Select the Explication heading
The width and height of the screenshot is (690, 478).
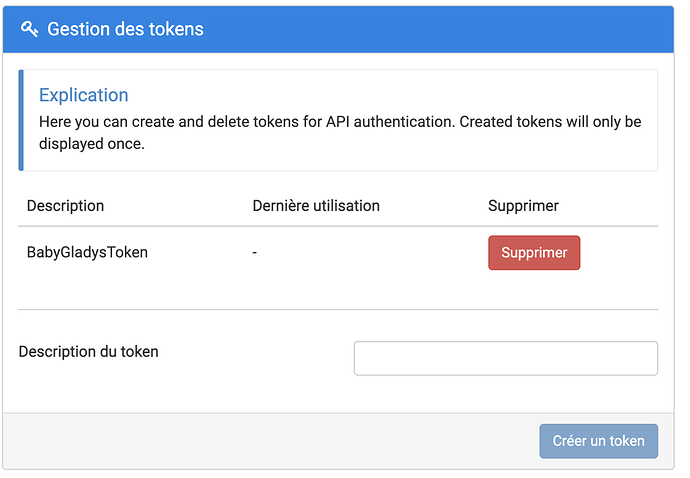(x=83, y=95)
